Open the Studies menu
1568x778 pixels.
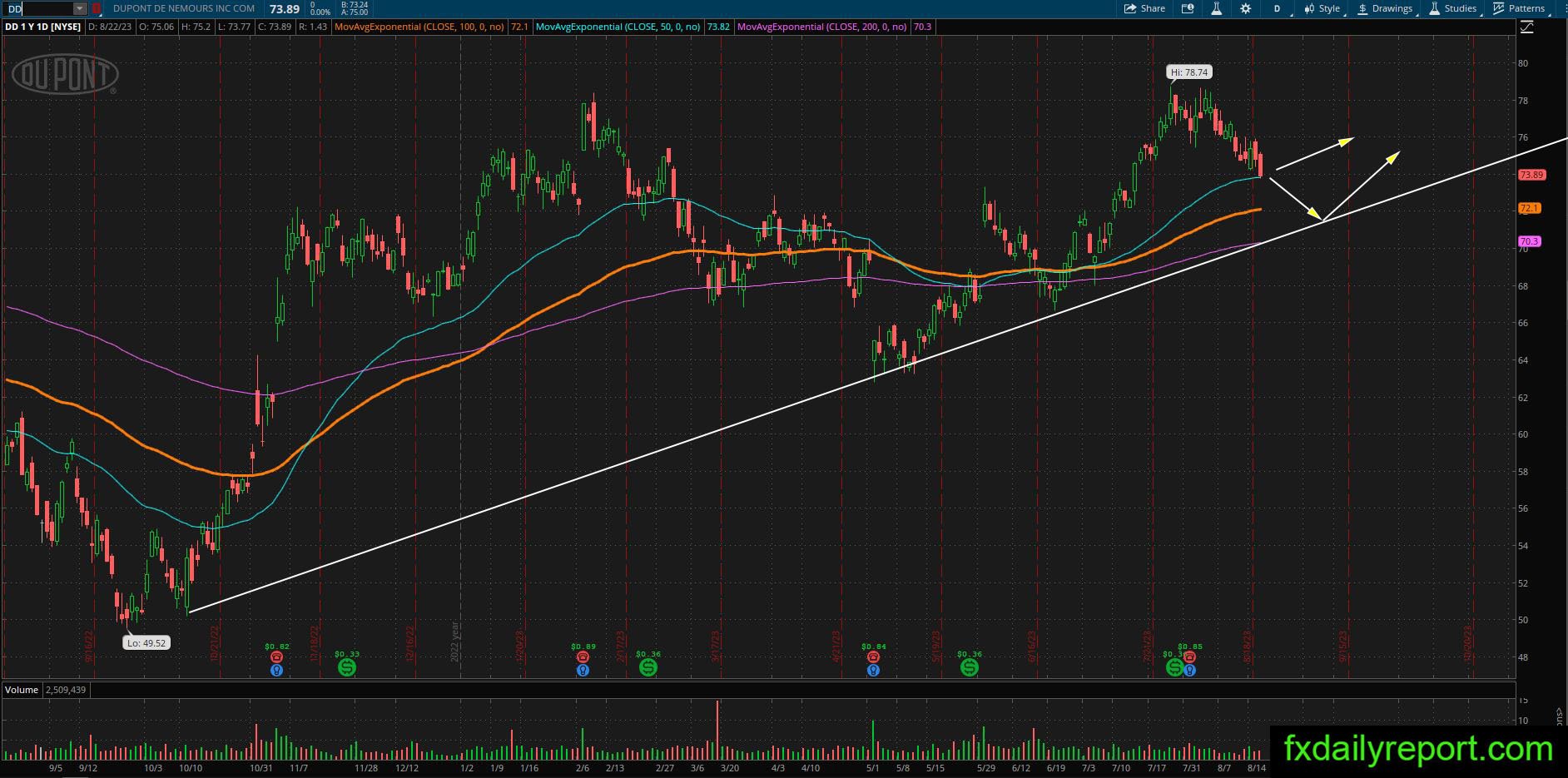(x=1453, y=8)
